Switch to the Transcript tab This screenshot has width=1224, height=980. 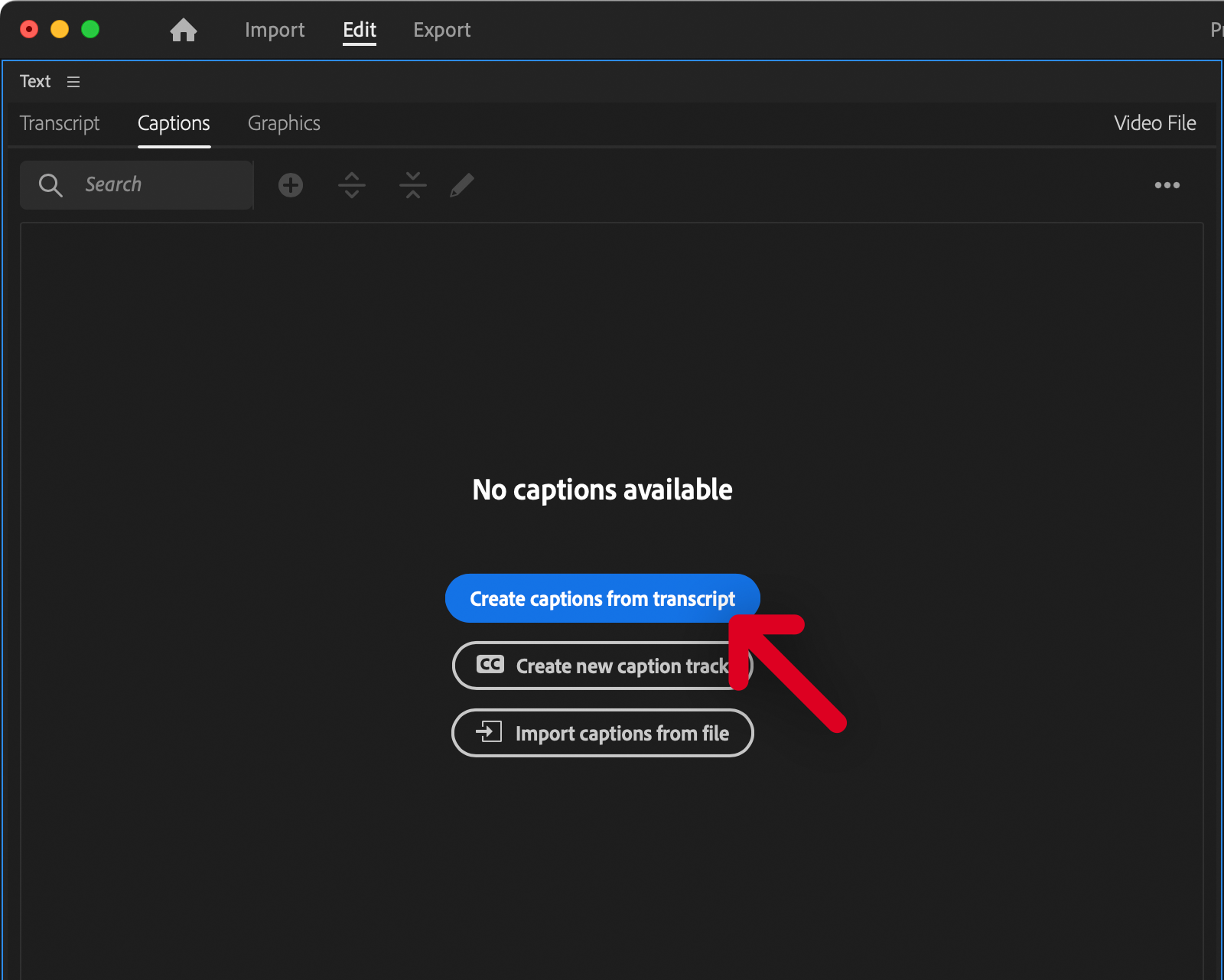tap(60, 123)
